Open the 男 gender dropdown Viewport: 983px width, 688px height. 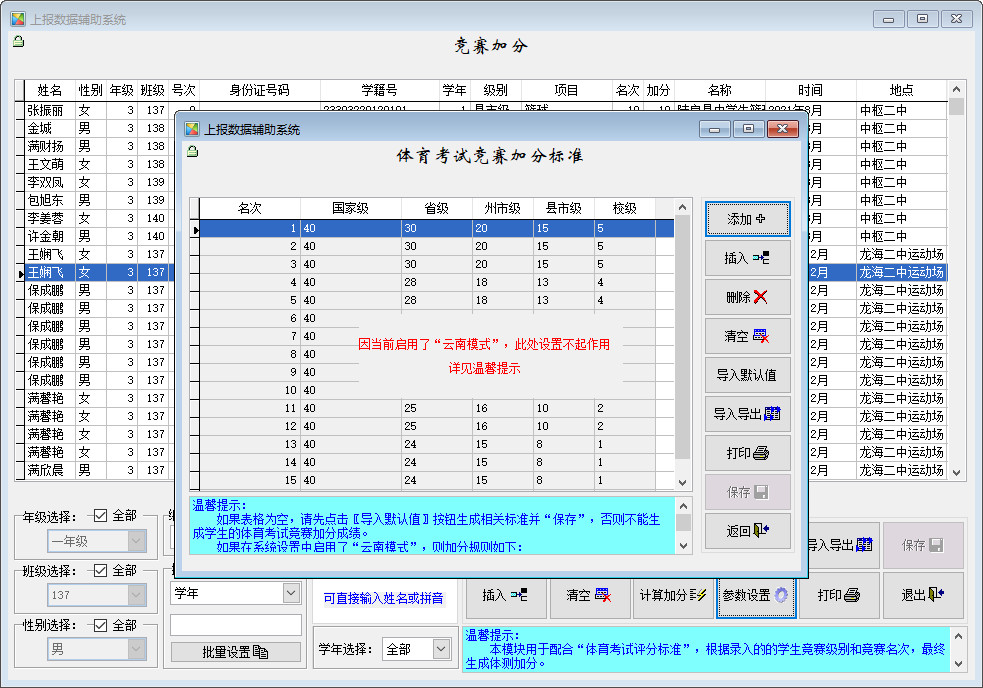tap(136, 648)
